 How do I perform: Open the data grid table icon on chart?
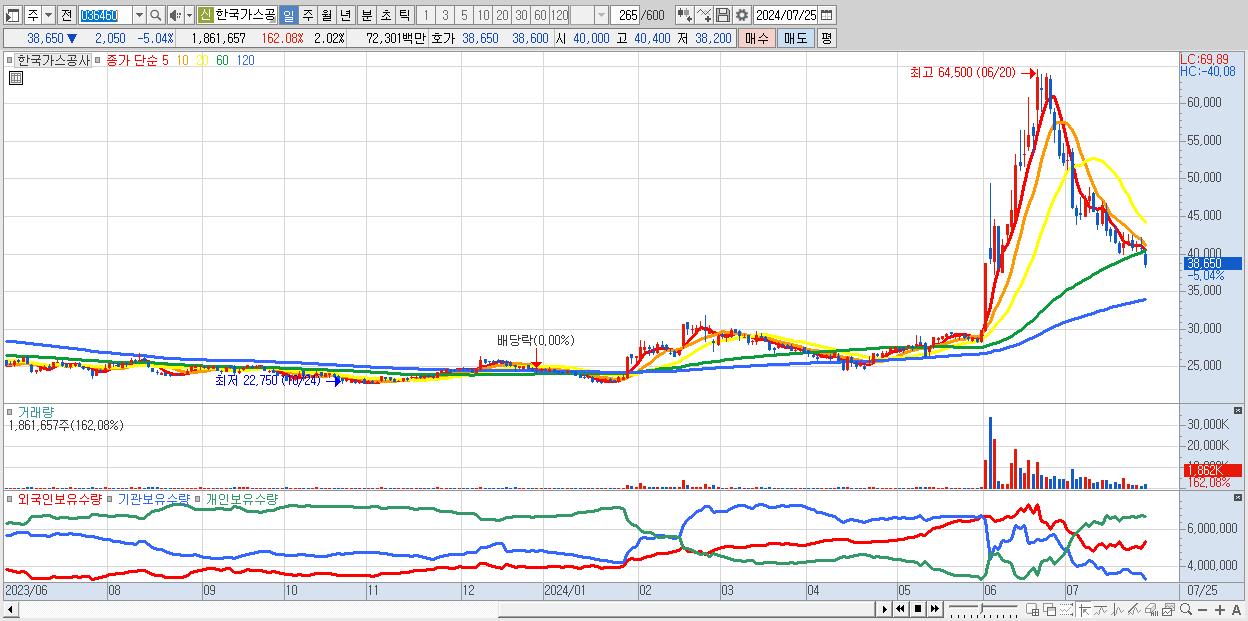[x=15, y=78]
